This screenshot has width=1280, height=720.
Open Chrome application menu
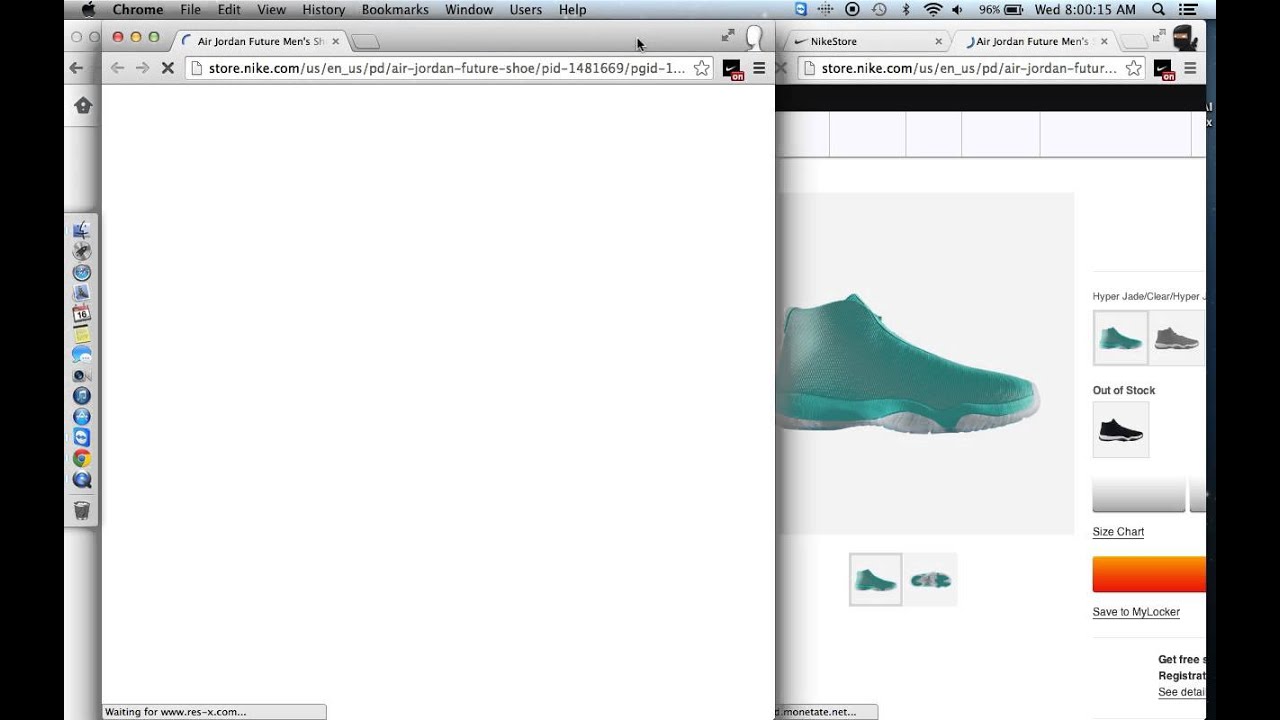pos(138,9)
